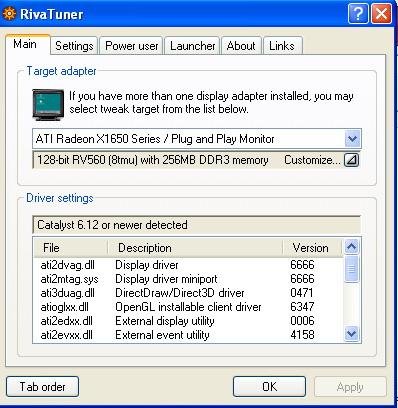Select the ati2dvag.dll row
This screenshot has width=398, height=408.
point(188,265)
